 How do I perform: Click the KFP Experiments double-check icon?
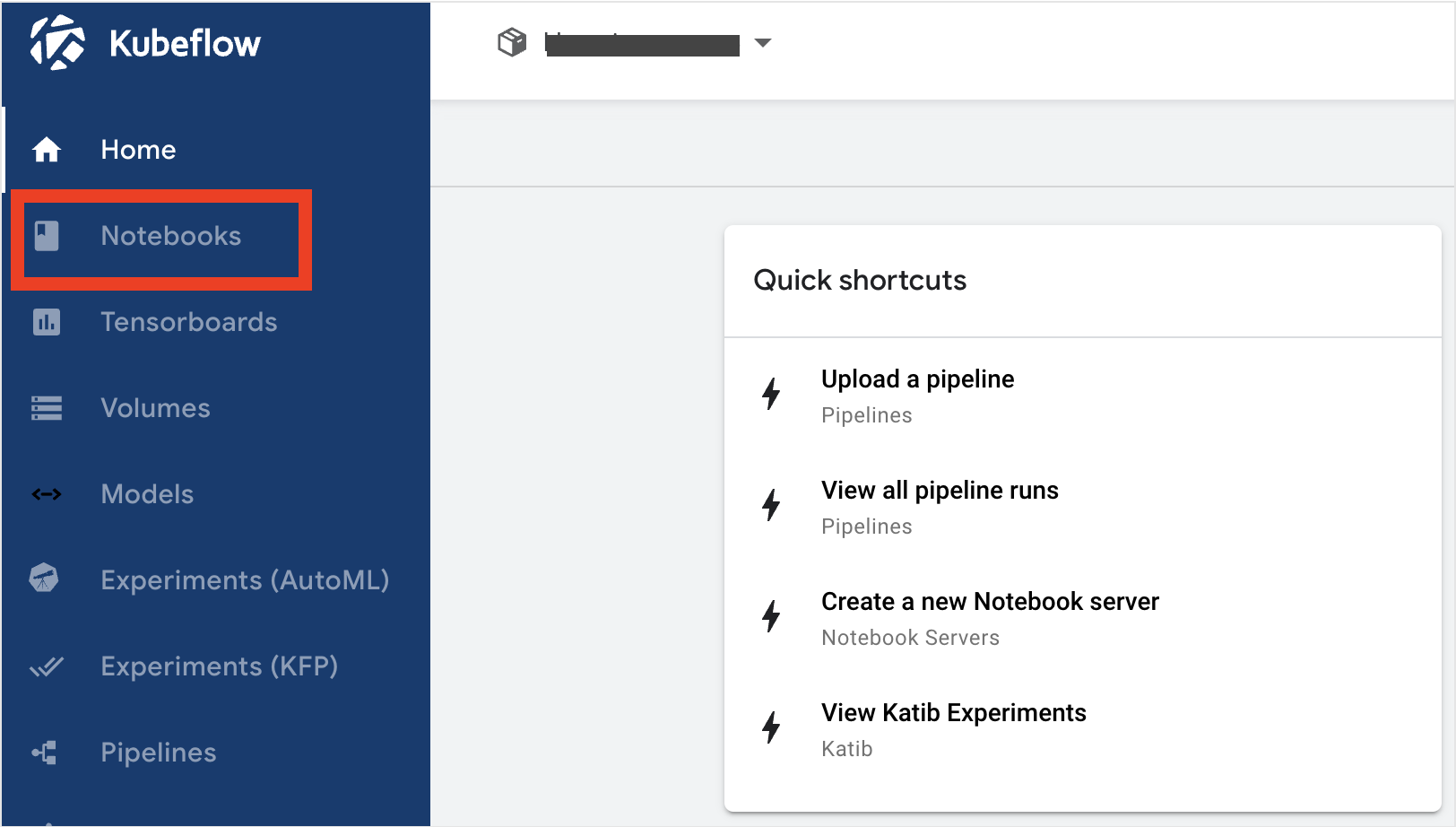pyautogui.click(x=47, y=666)
